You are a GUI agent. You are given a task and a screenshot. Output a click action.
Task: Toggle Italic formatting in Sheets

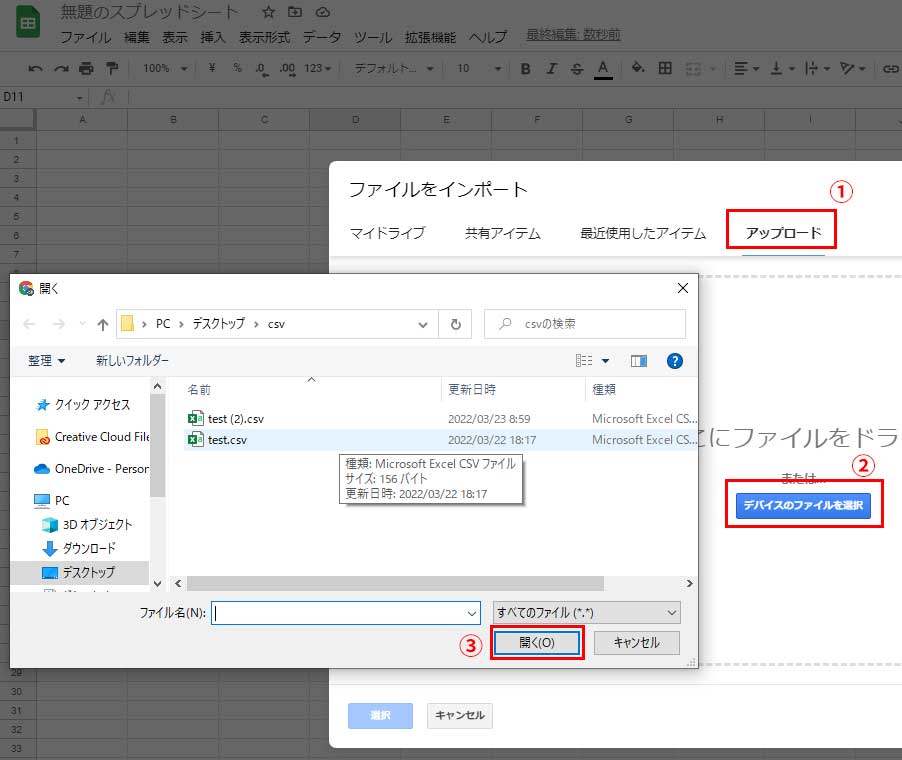click(x=551, y=68)
